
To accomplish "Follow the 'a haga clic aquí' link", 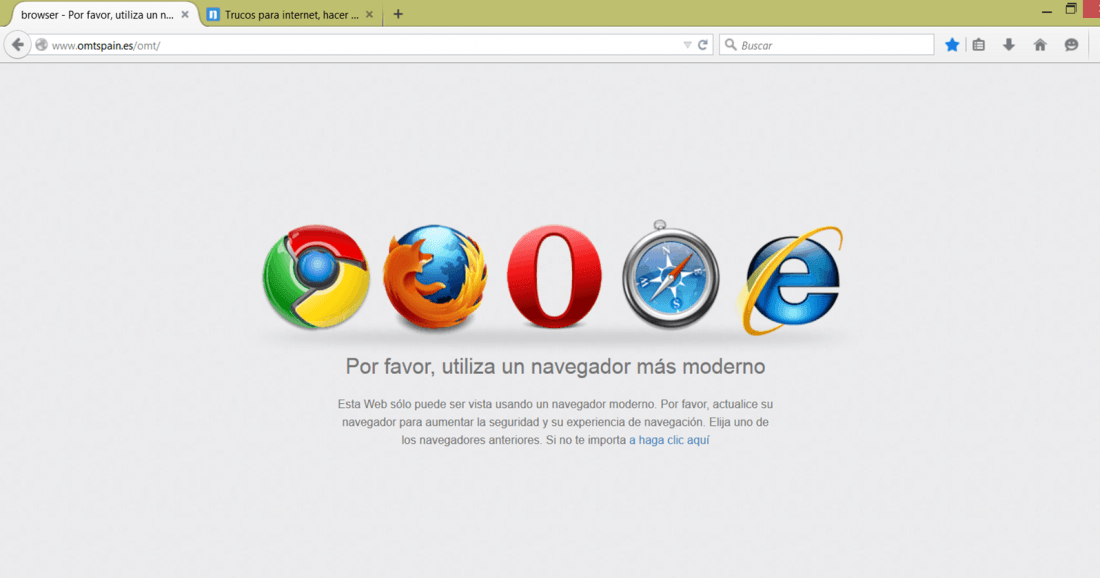I will 669,441.
